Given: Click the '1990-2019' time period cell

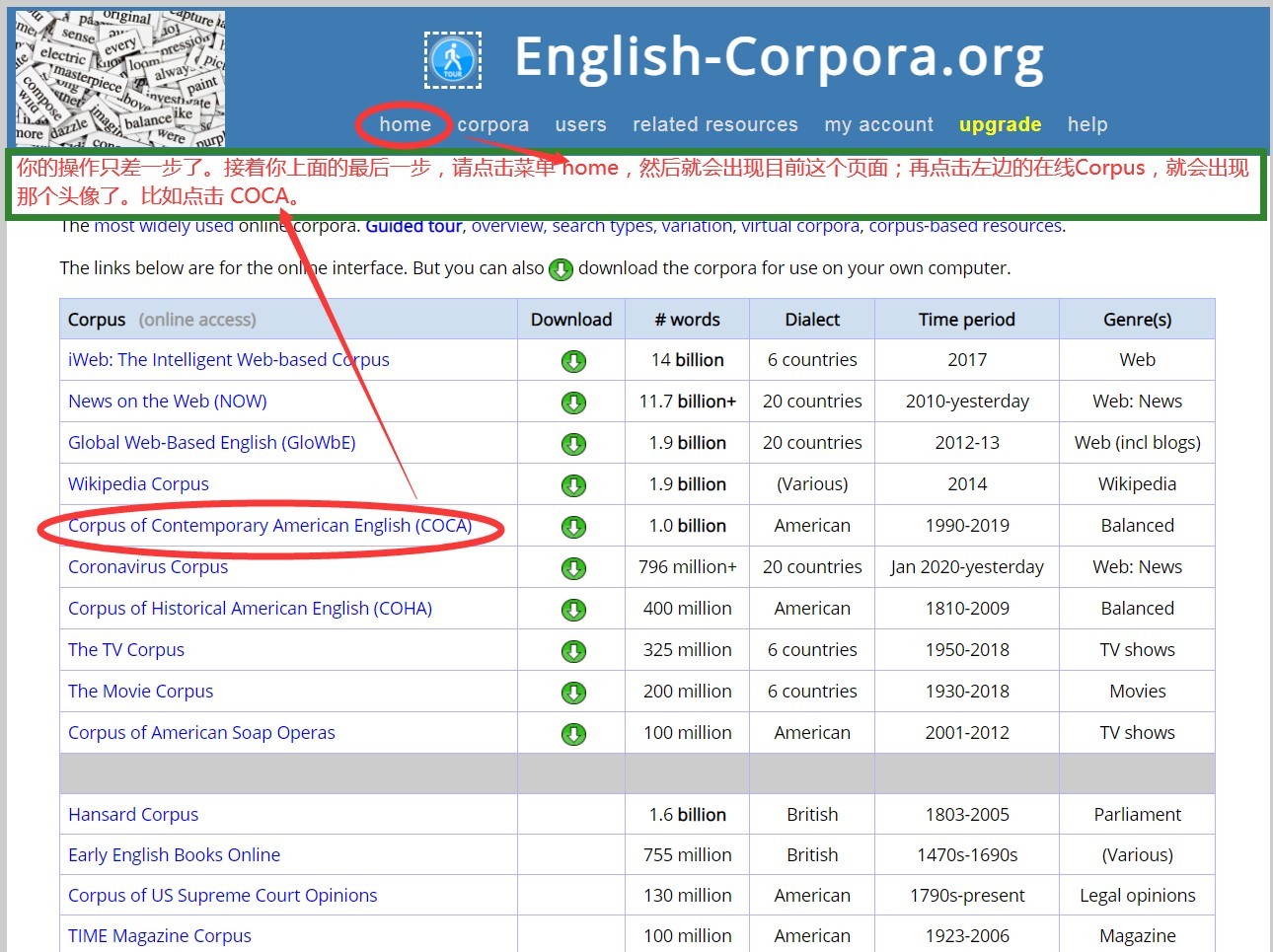Looking at the screenshot, I should coord(967,526).
